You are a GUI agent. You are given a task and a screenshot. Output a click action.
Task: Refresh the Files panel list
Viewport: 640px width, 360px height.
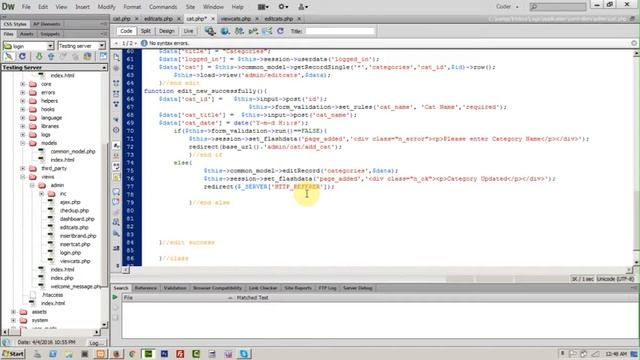point(22,56)
